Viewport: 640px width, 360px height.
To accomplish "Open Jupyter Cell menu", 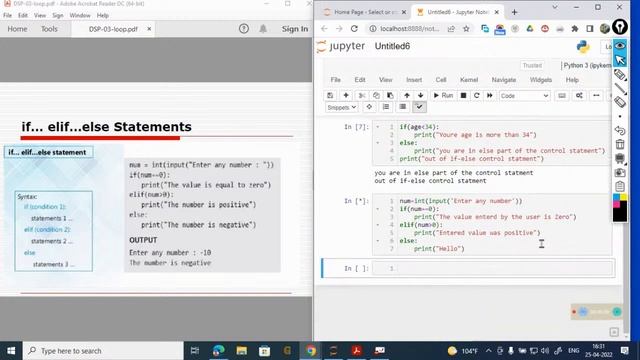I will [441, 80].
